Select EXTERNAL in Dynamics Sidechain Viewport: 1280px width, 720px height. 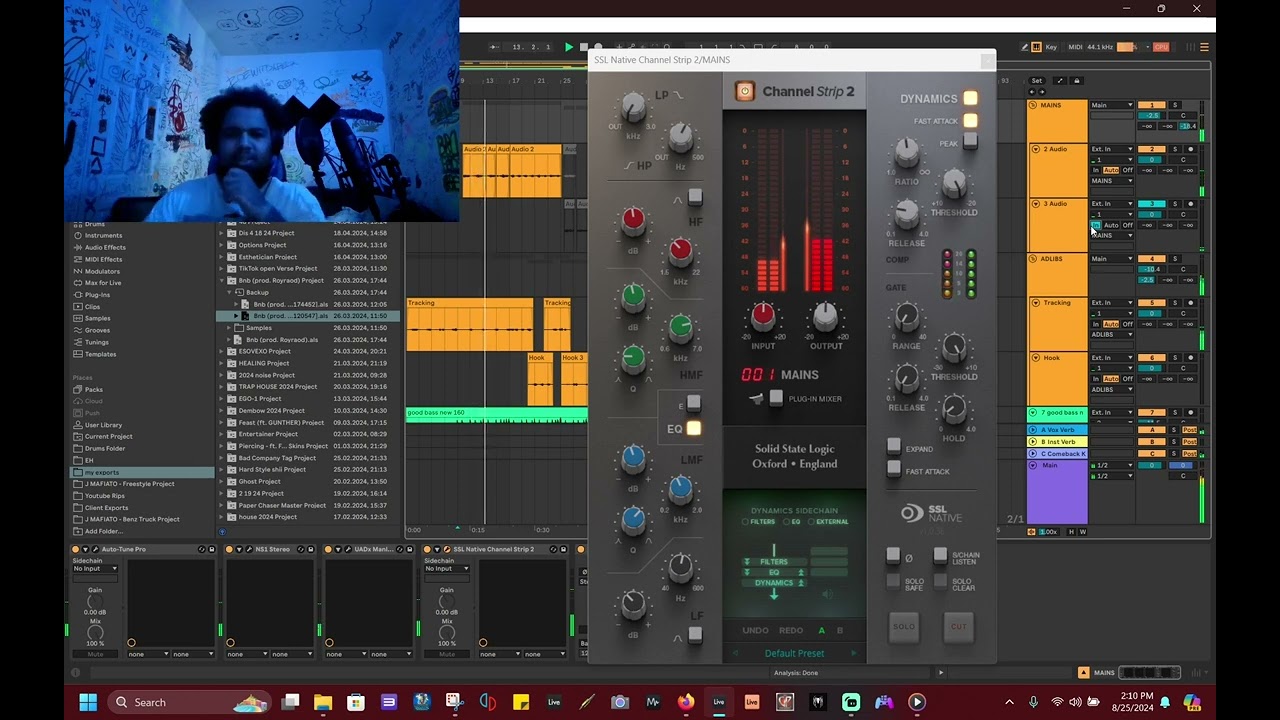click(829, 522)
